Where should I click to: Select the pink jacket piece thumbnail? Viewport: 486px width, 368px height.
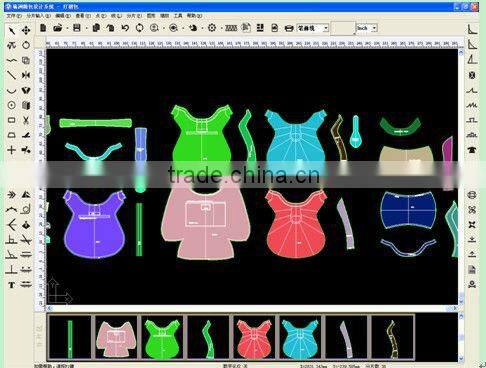tap(116, 337)
